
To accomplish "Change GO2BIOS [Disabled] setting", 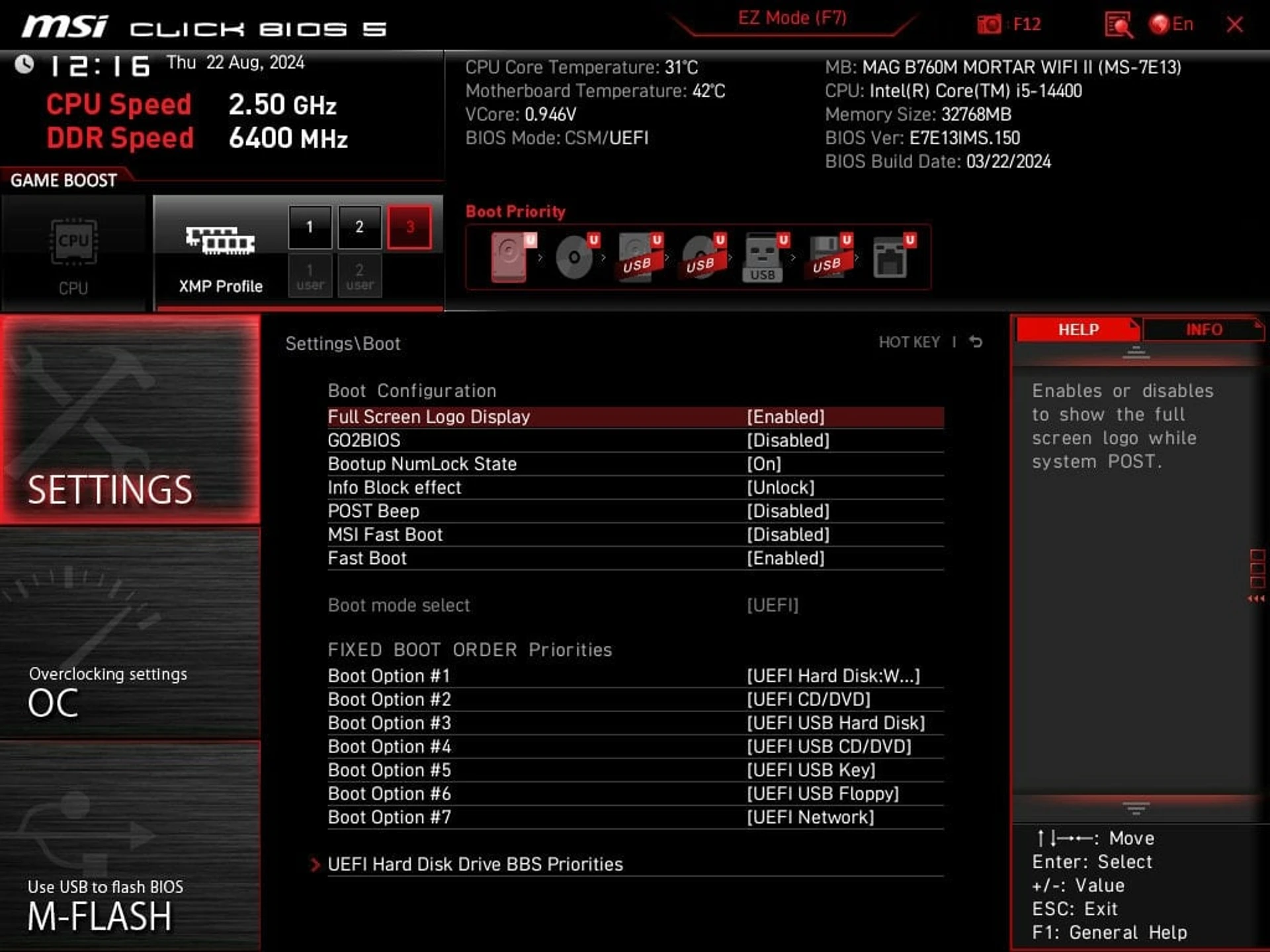I will tap(788, 440).
